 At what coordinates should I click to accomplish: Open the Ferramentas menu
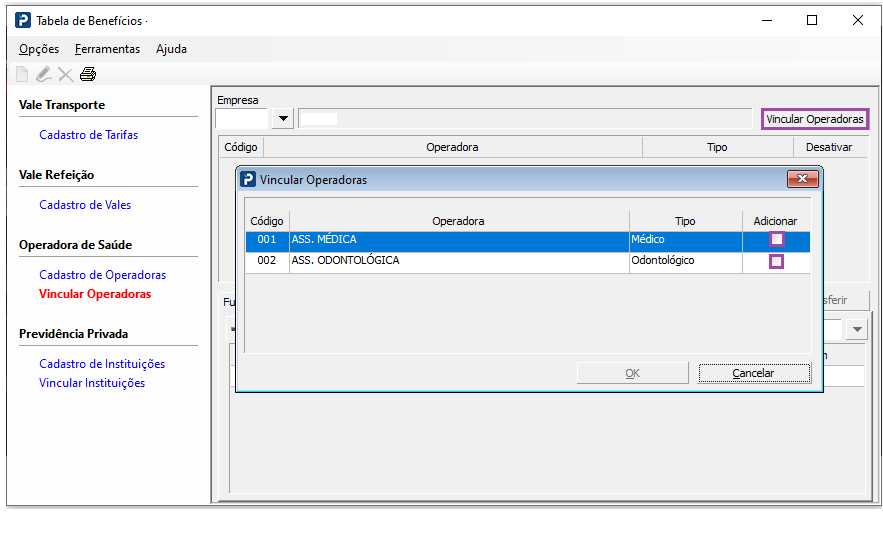(107, 49)
